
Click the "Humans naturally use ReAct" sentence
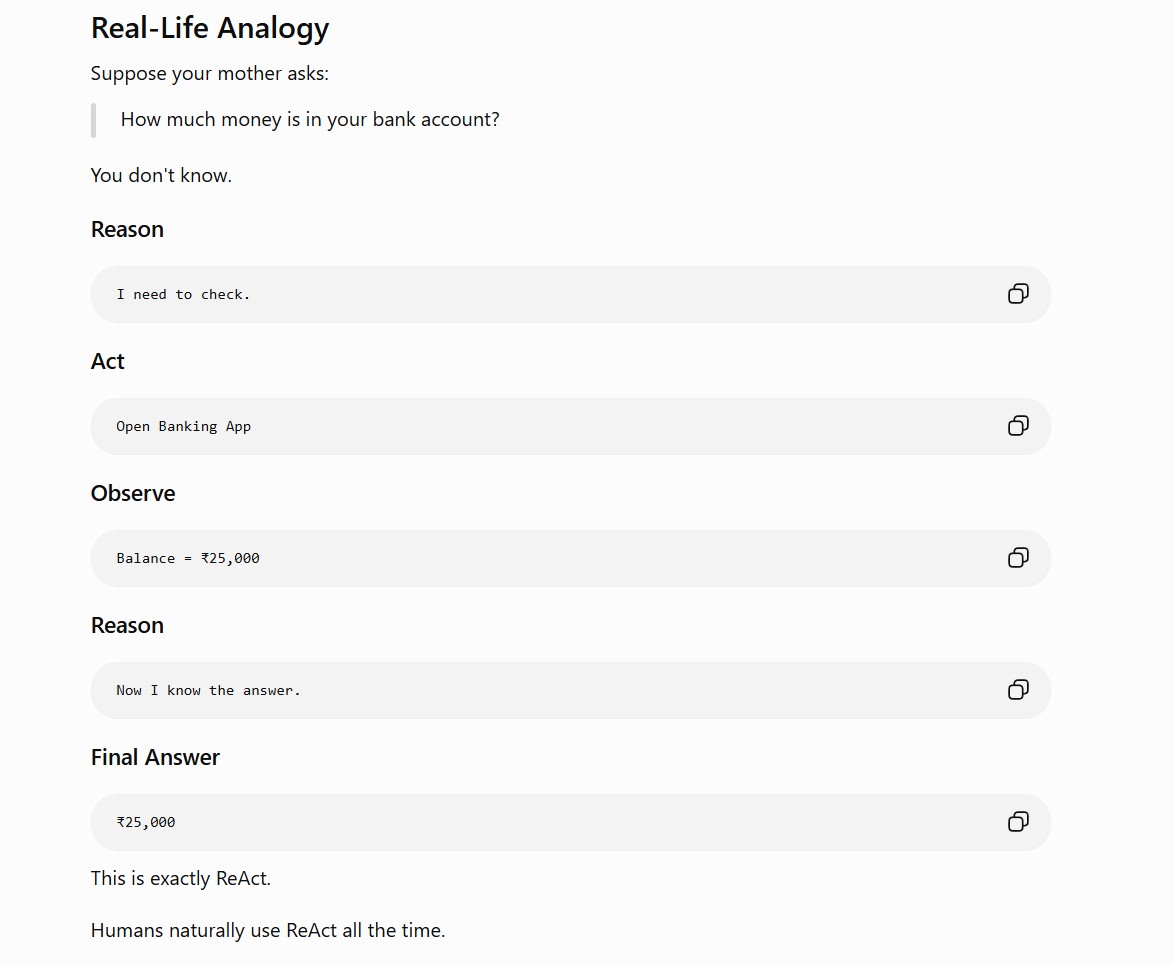coord(268,930)
